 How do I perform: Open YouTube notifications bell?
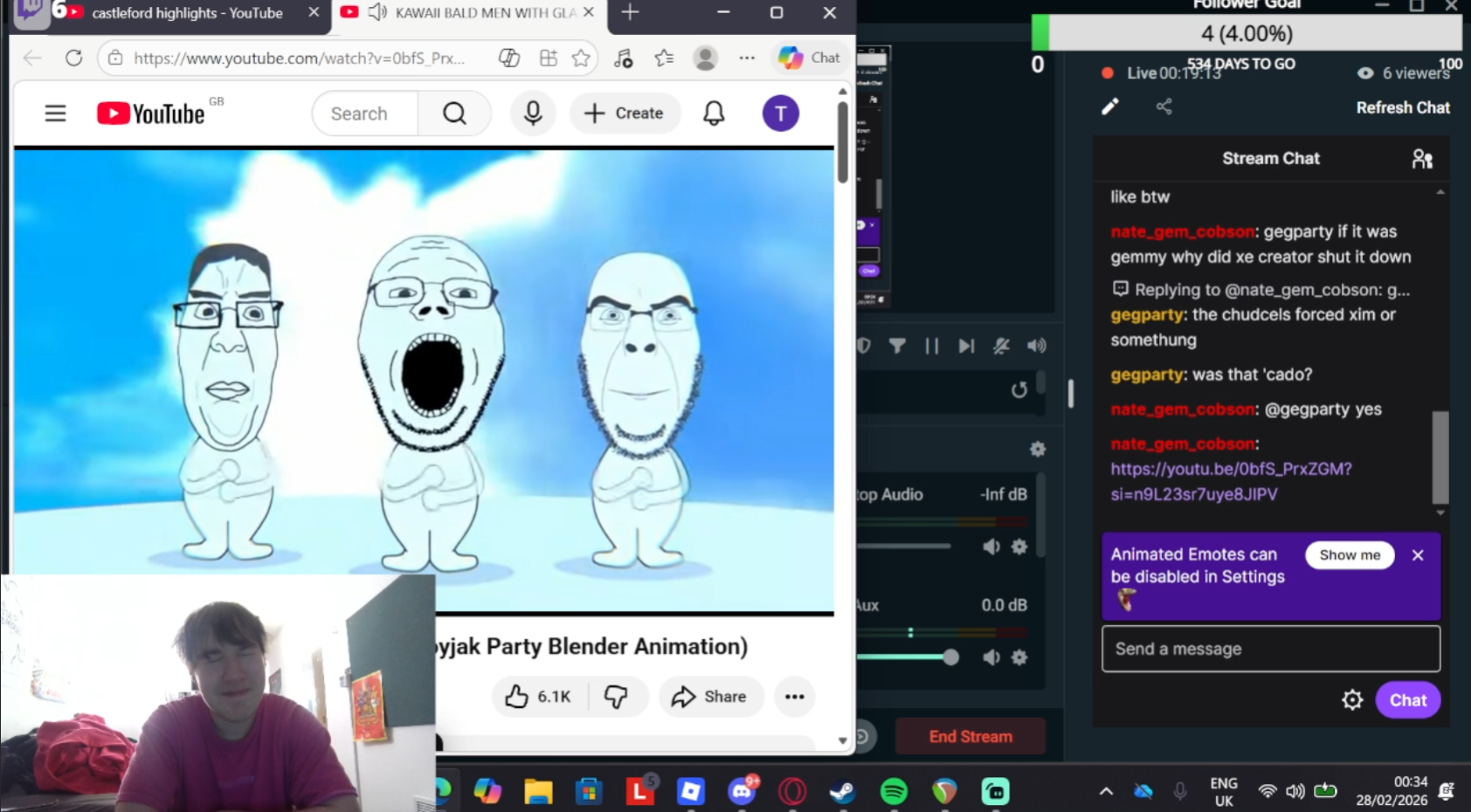[x=714, y=114]
